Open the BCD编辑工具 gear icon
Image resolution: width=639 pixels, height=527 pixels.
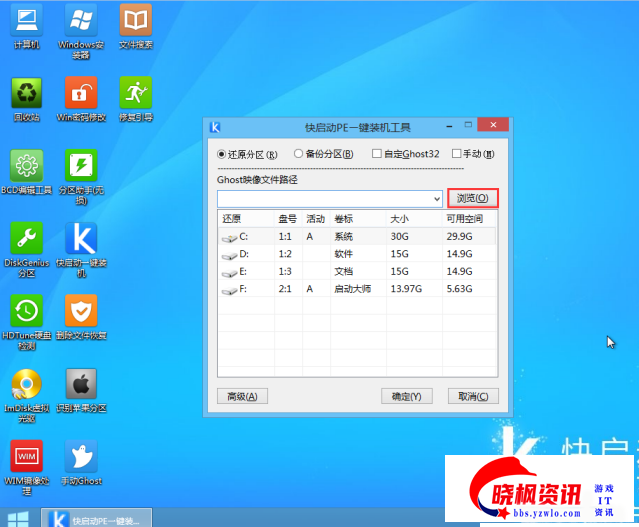pyautogui.click(x=27, y=166)
